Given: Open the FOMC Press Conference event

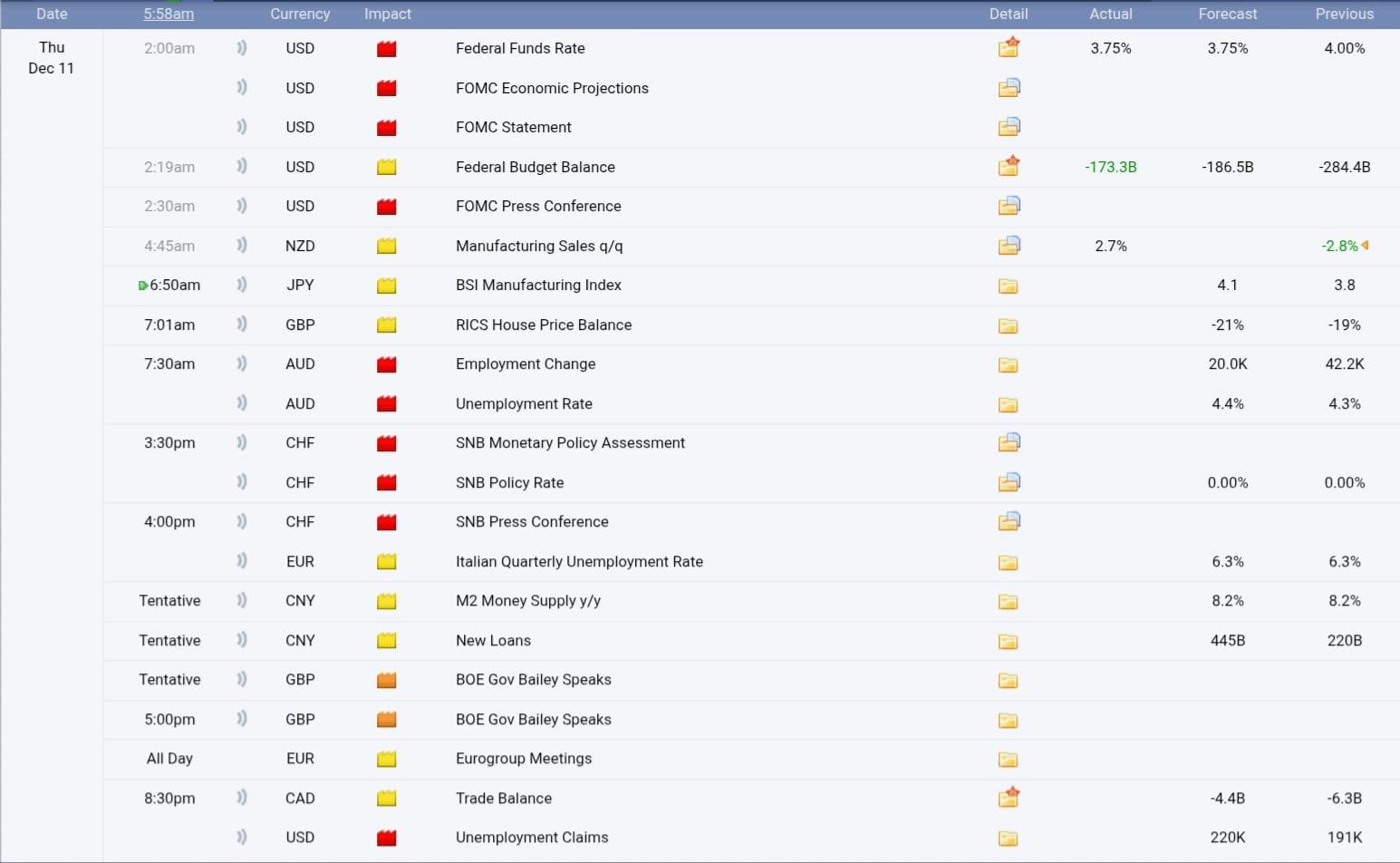Looking at the screenshot, I should 538,206.
